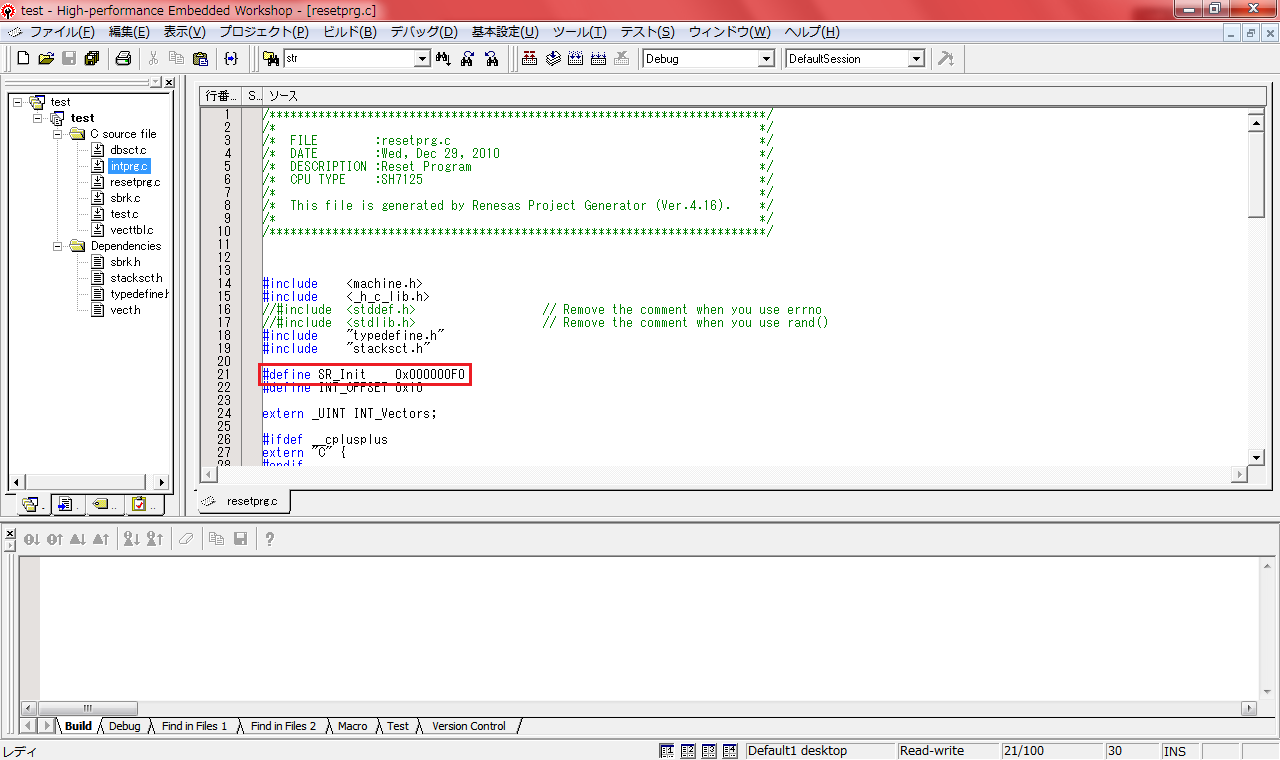
Task: Open the テスト(S) menu
Action: 647,32
